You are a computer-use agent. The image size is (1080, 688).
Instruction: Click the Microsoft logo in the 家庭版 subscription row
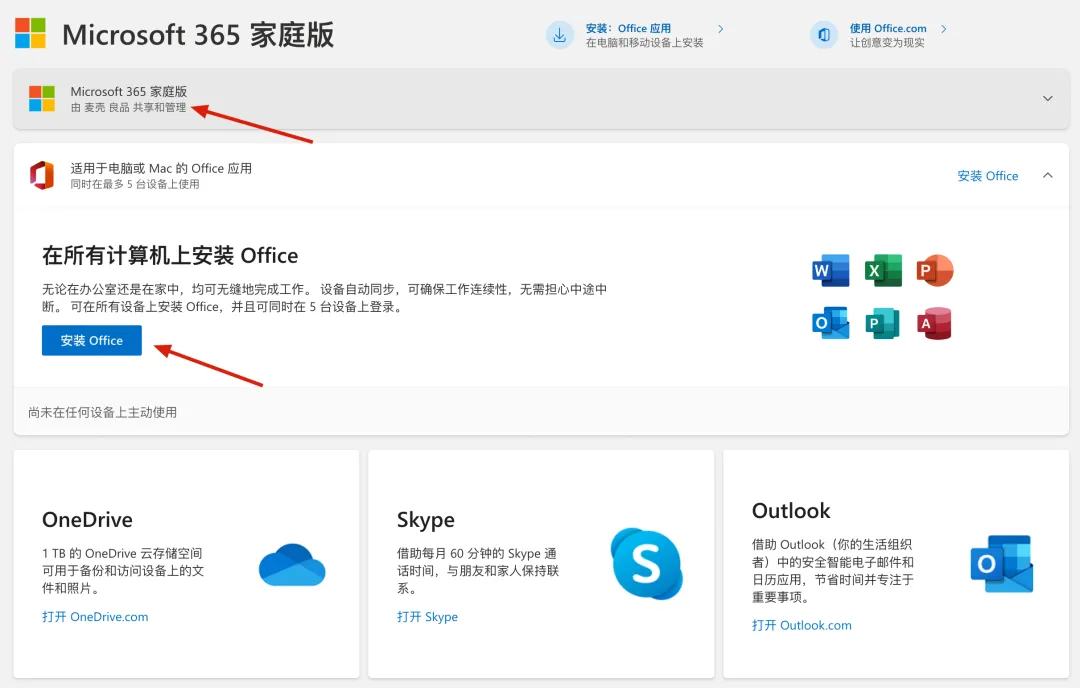[42, 98]
